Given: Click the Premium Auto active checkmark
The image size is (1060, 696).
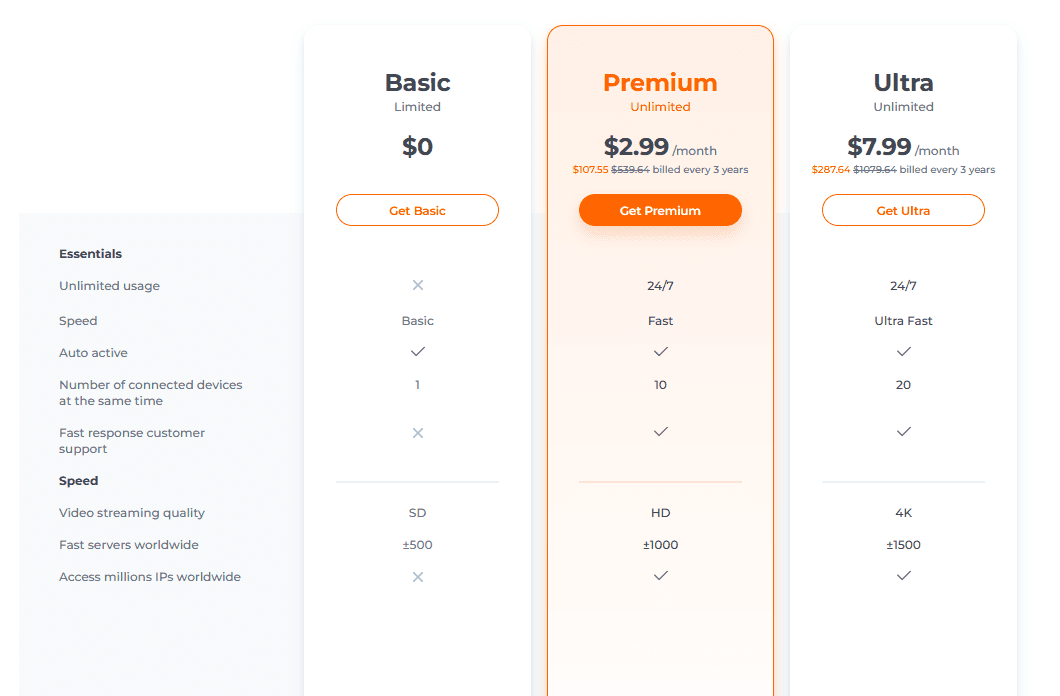Looking at the screenshot, I should 660,351.
